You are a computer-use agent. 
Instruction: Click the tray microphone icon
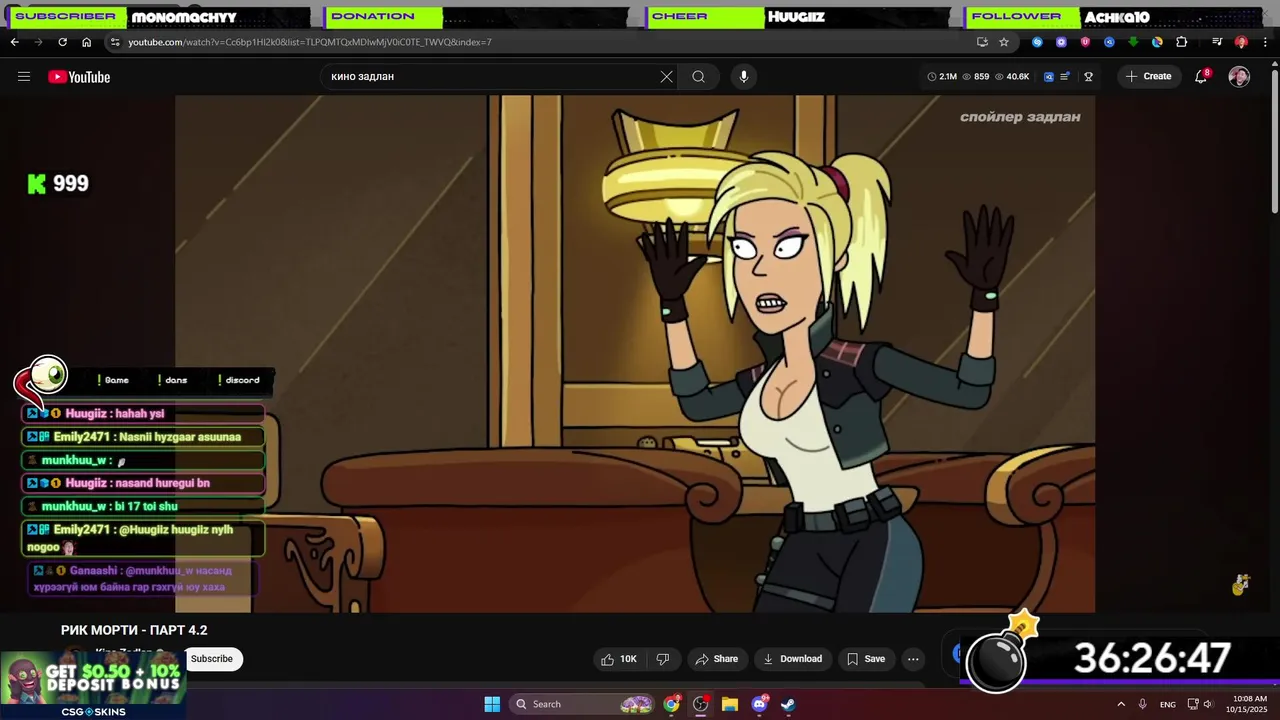(x=1143, y=704)
